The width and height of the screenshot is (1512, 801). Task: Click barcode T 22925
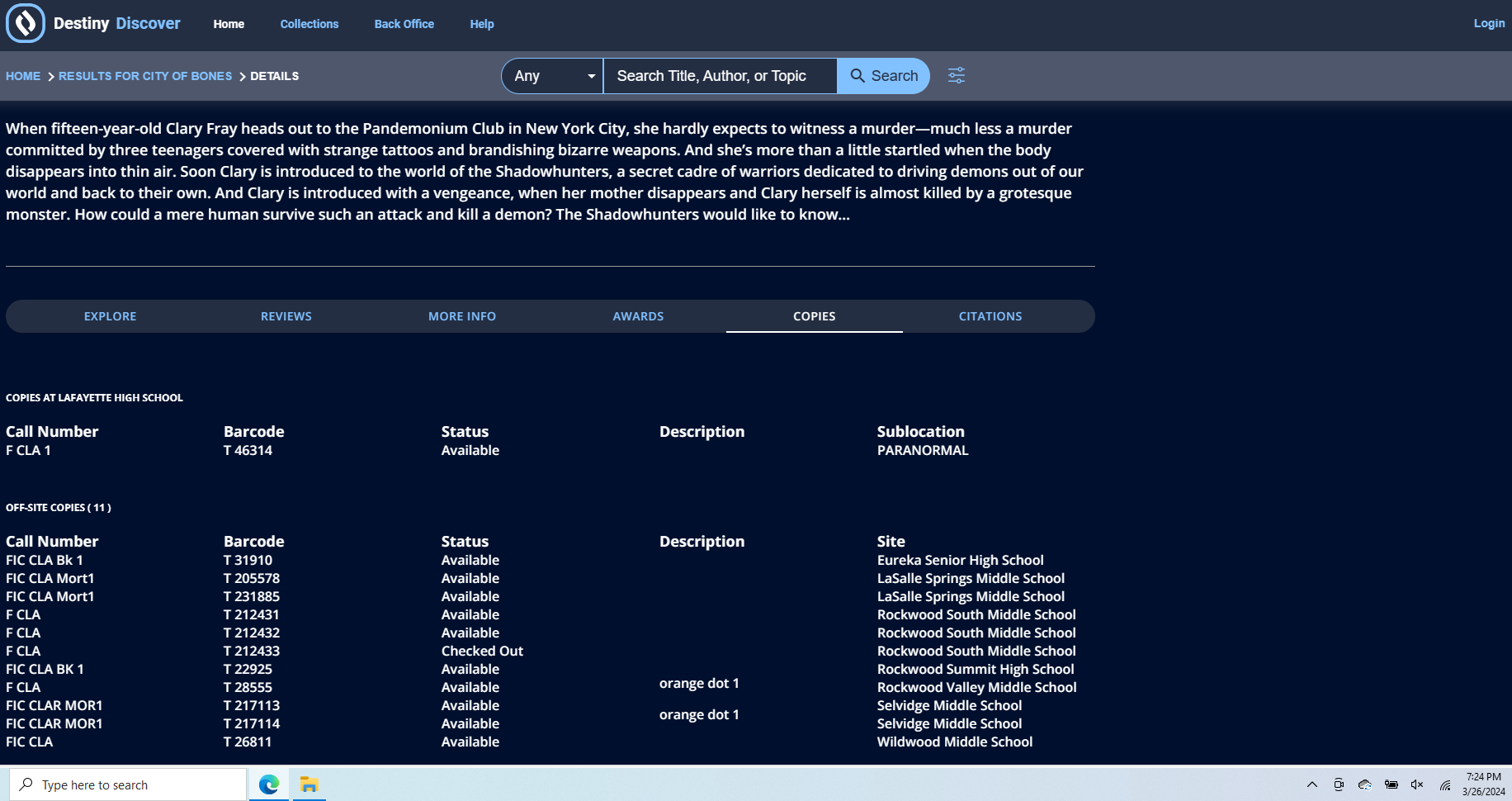click(x=248, y=669)
